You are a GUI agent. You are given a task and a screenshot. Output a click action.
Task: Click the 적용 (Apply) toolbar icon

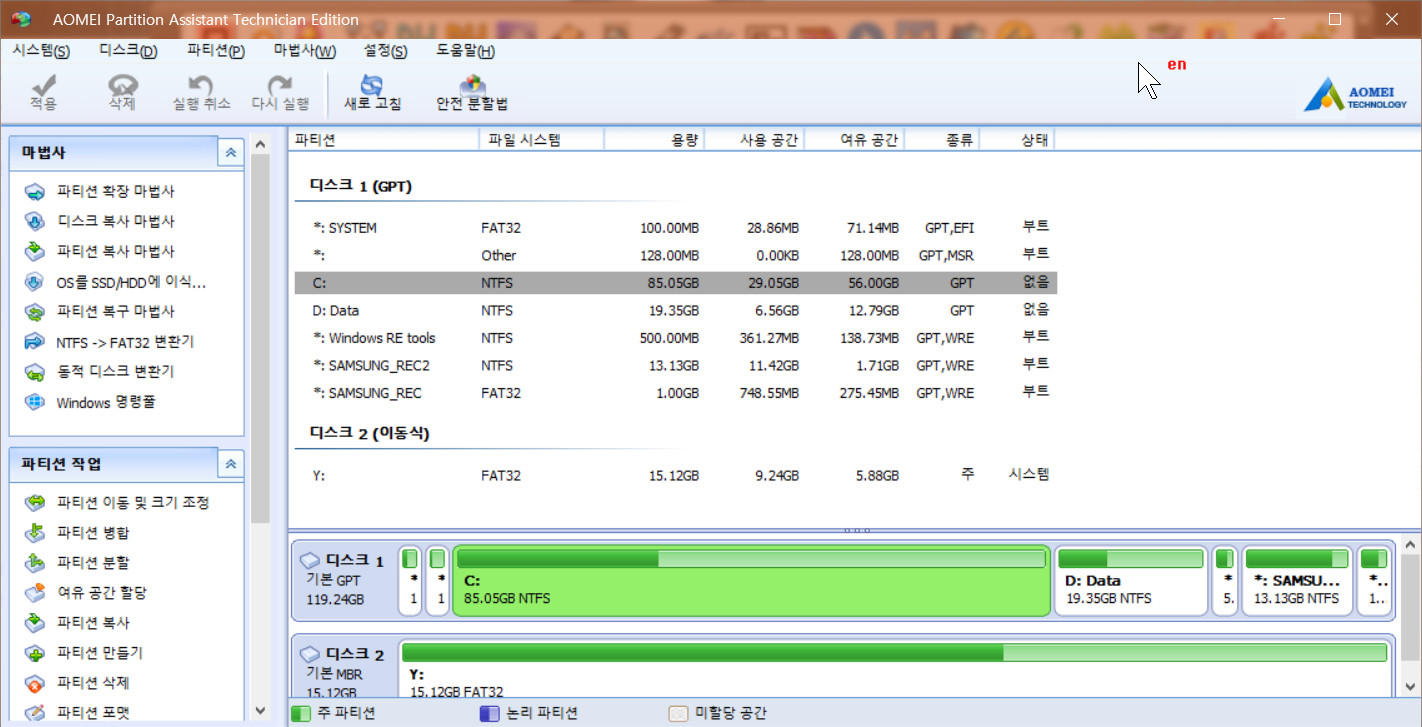(x=43, y=93)
